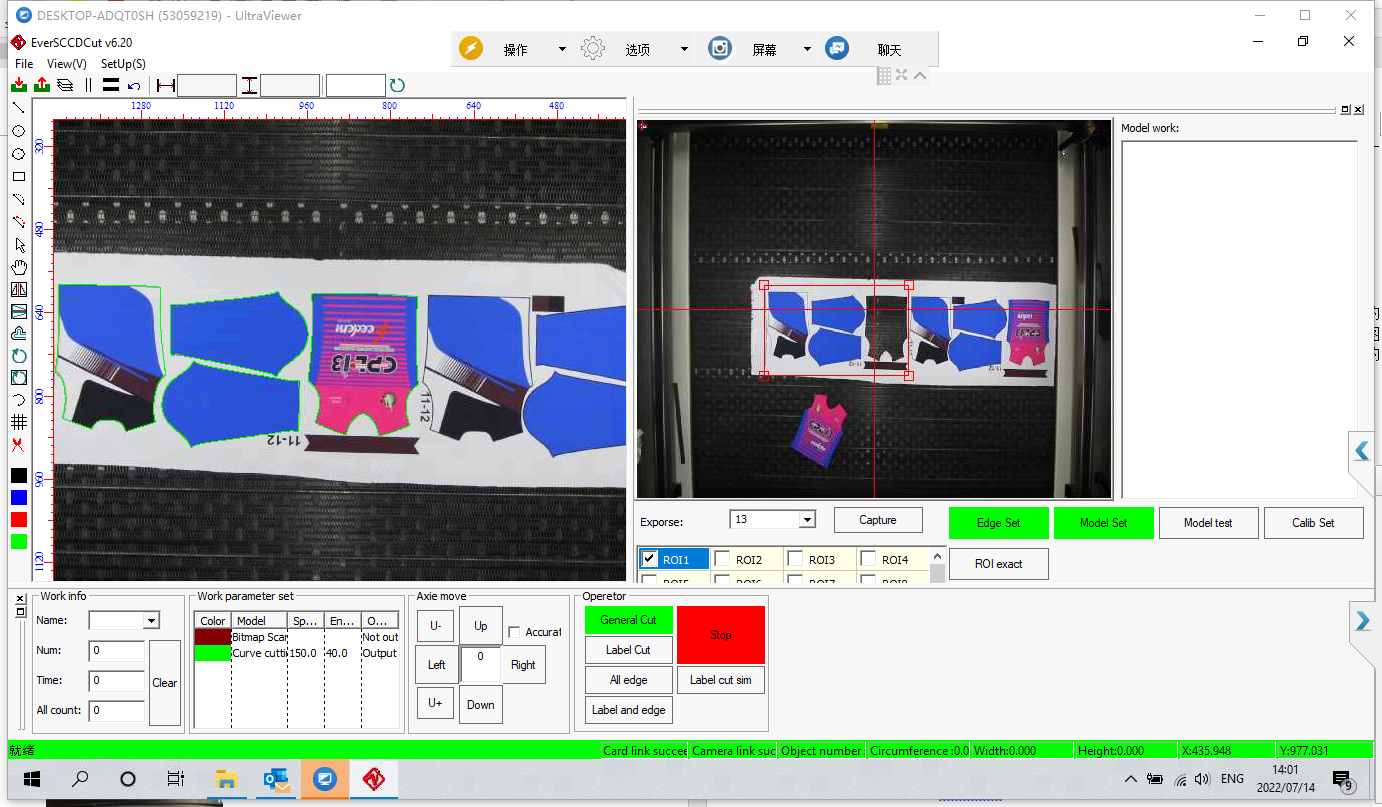Image resolution: width=1382 pixels, height=807 pixels.
Task: Open the File menu
Action: point(24,64)
